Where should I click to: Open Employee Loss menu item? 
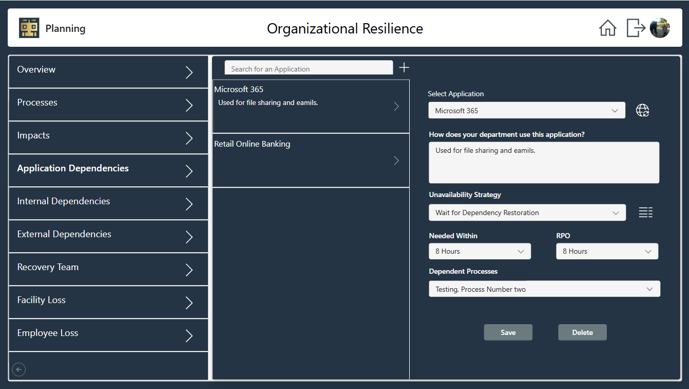(108, 335)
